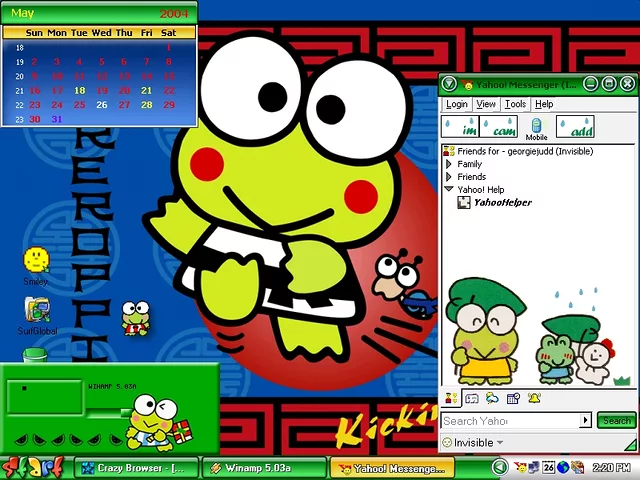Click the Mobile phone icon in Messenger toolbar
This screenshot has height=480, width=640.
pos(536,128)
